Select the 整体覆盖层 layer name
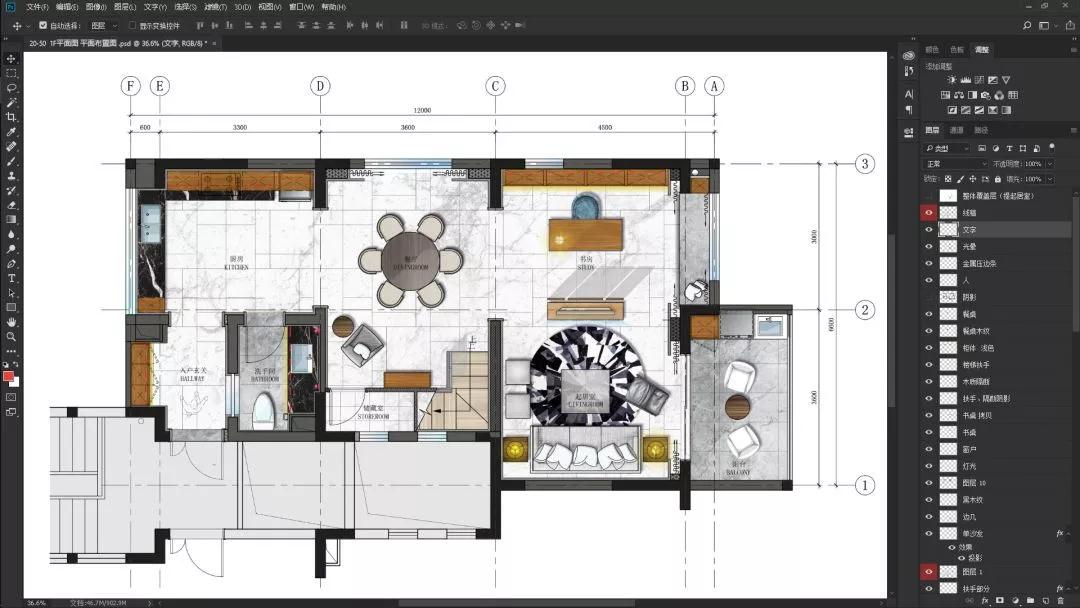 click(x=998, y=196)
